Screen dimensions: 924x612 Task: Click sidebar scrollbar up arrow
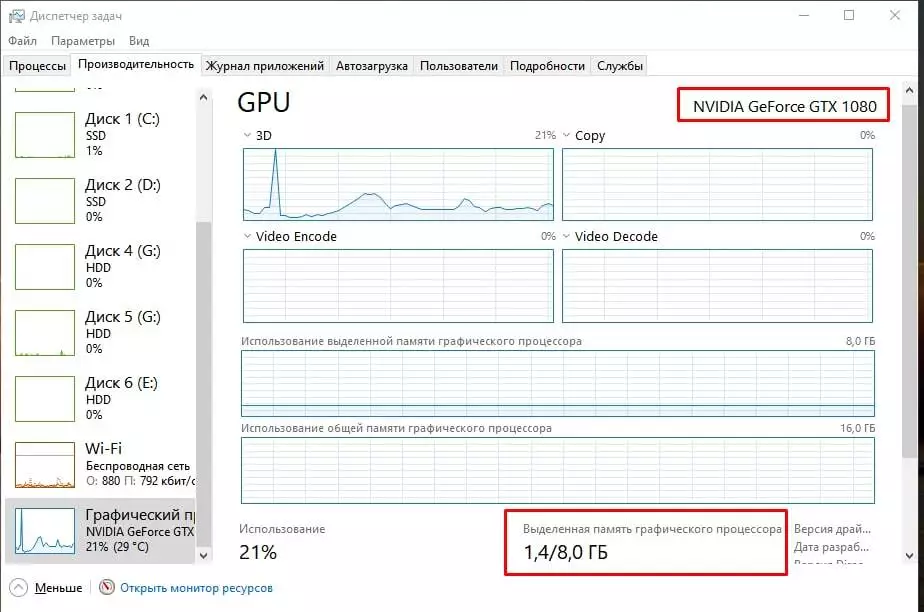point(203,97)
